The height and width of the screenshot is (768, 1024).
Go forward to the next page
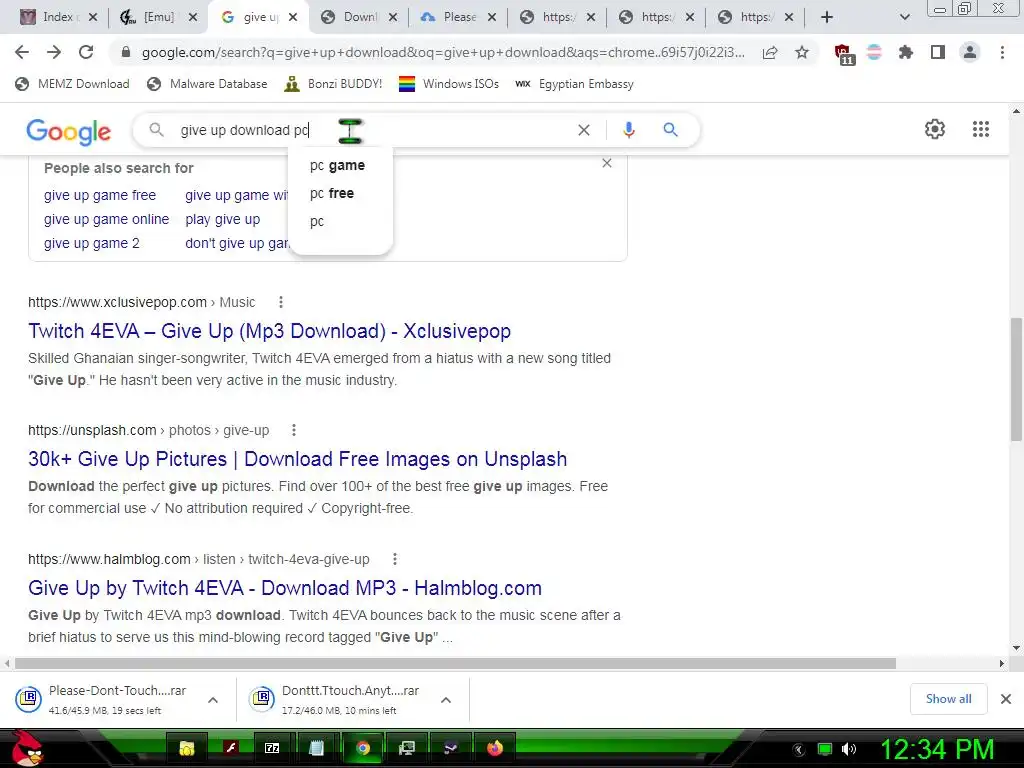[54, 52]
